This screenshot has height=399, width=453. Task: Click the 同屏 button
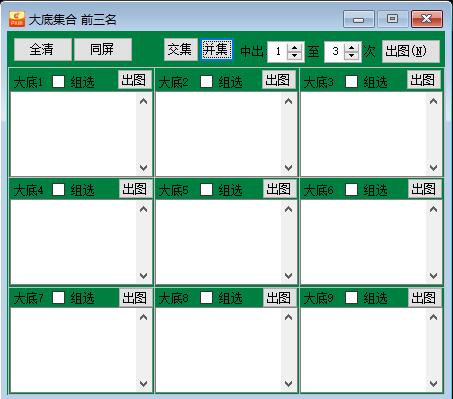tap(103, 49)
